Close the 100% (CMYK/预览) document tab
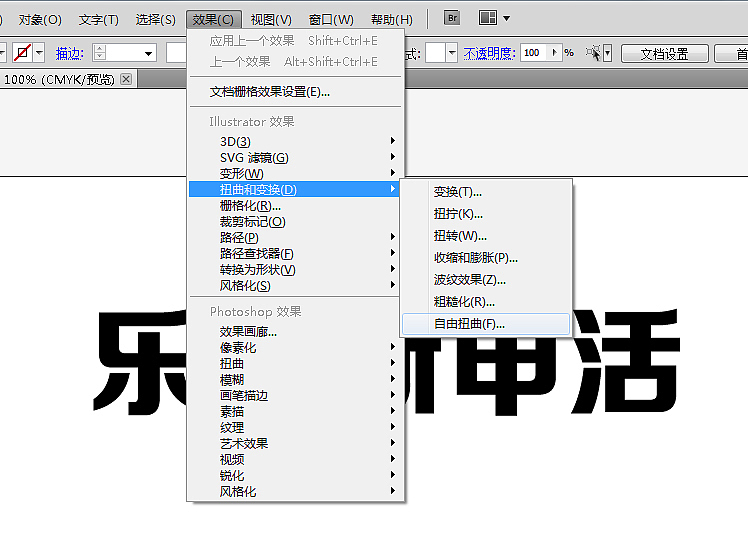The width and height of the screenshot is (748, 550). (x=126, y=79)
